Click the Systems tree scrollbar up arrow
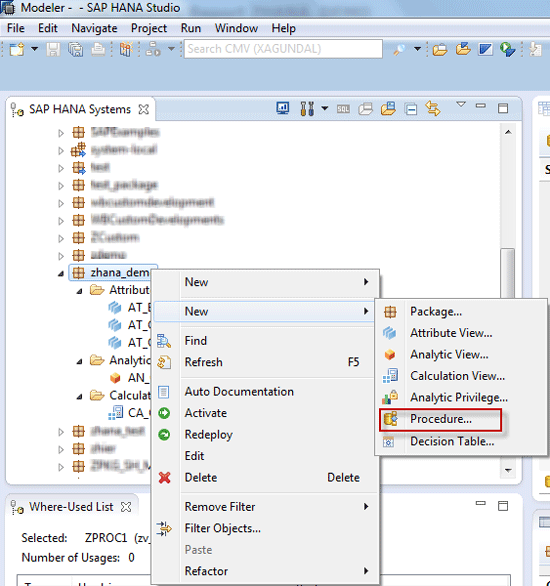 tap(508, 132)
